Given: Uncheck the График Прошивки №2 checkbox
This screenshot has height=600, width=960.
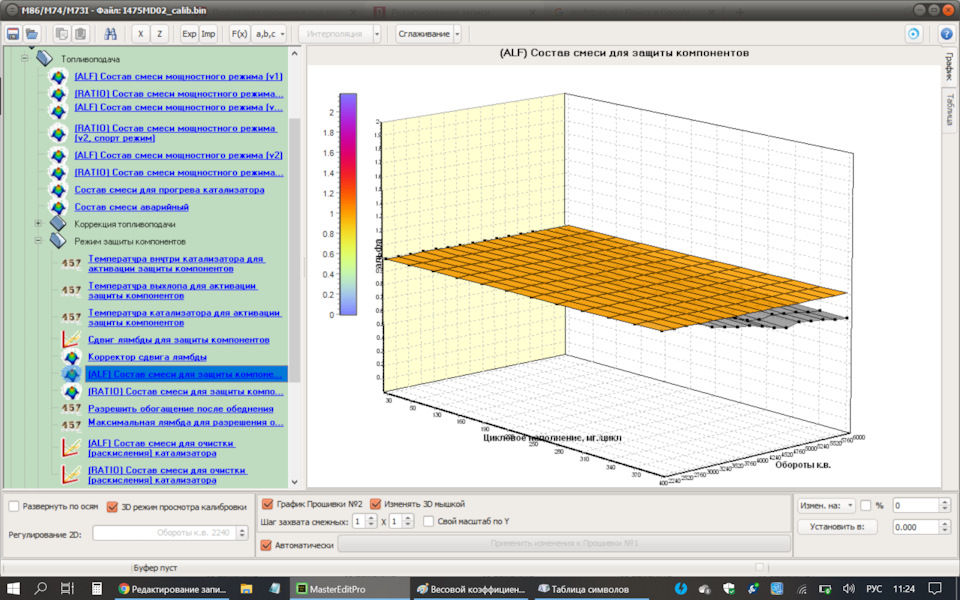Looking at the screenshot, I should tap(267, 504).
